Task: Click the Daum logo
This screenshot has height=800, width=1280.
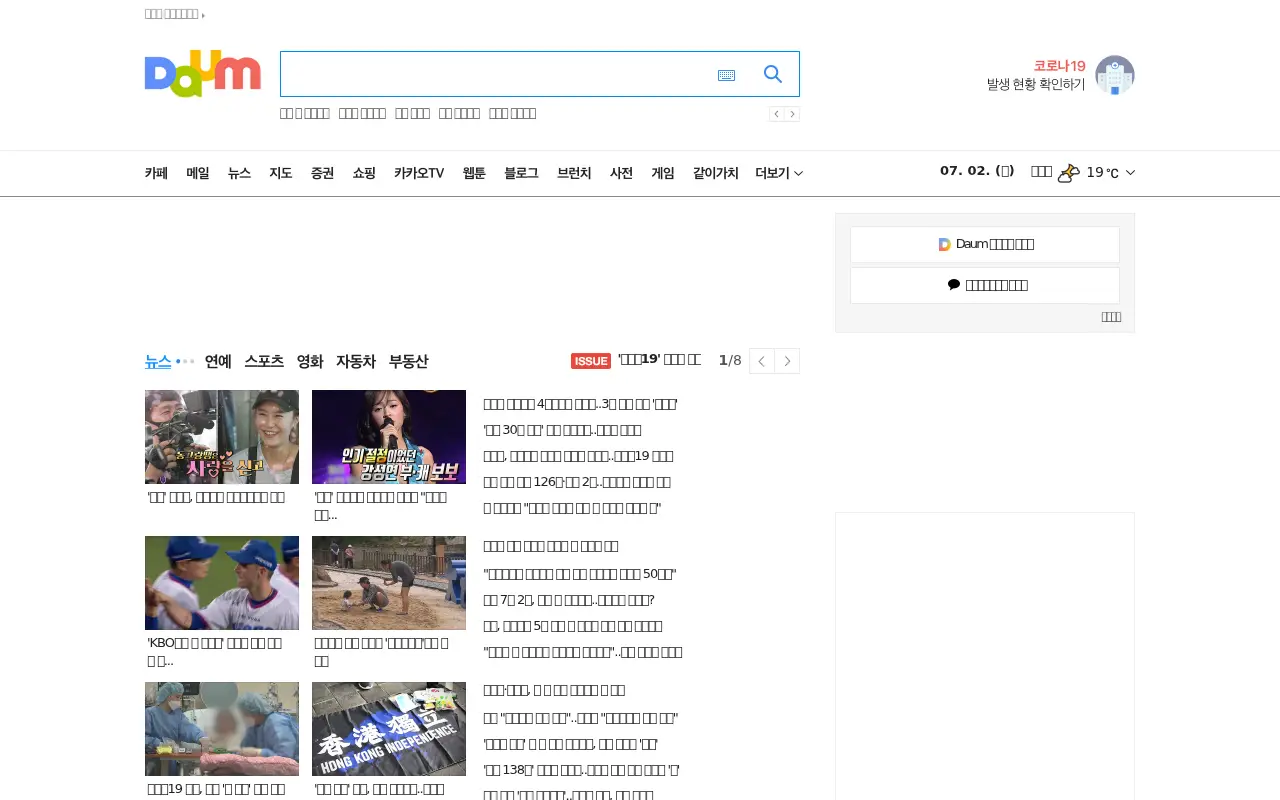Action: click(x=203, y=74)
